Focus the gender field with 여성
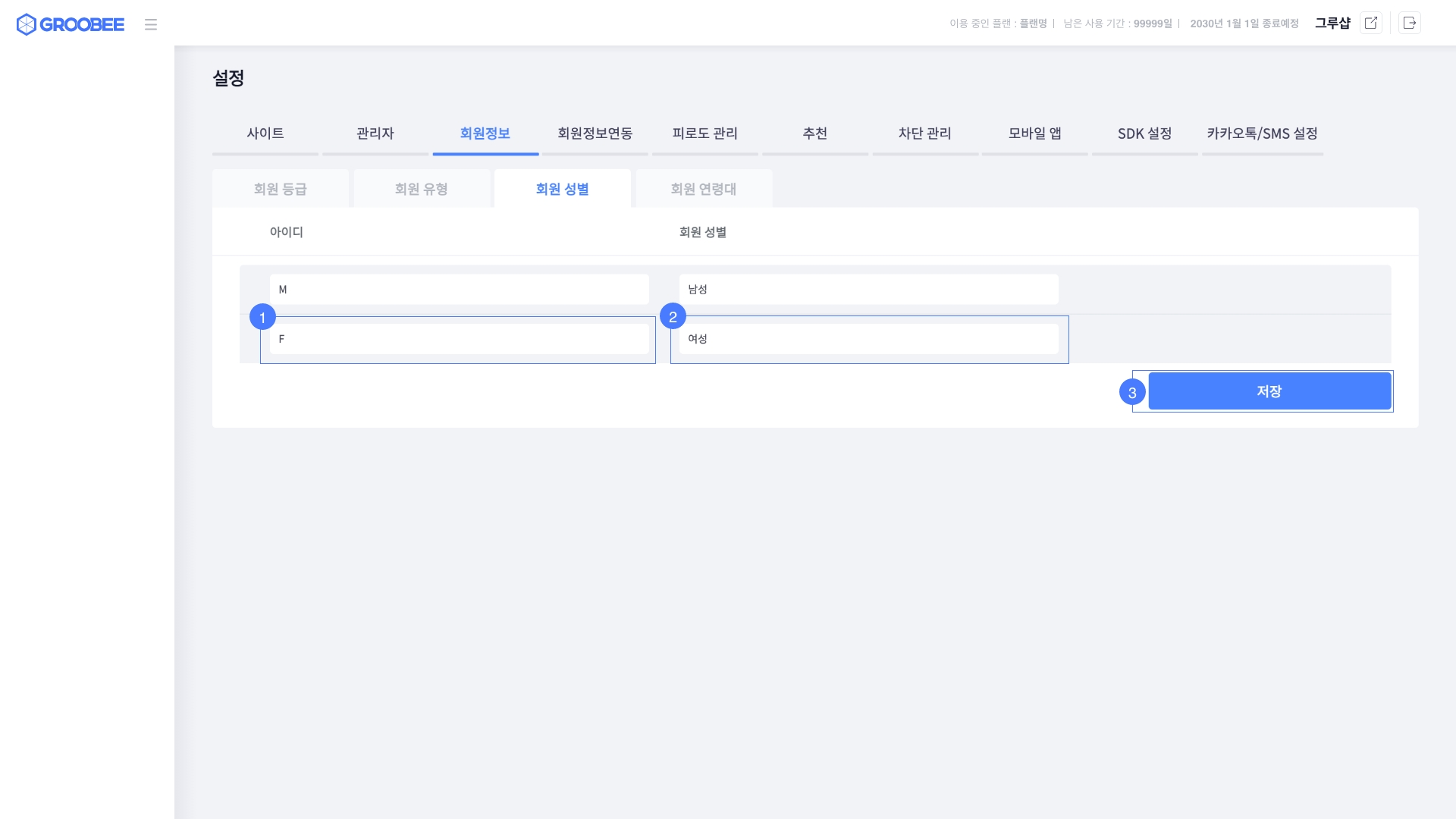1456x819 pixels. (x=868, y=339)
